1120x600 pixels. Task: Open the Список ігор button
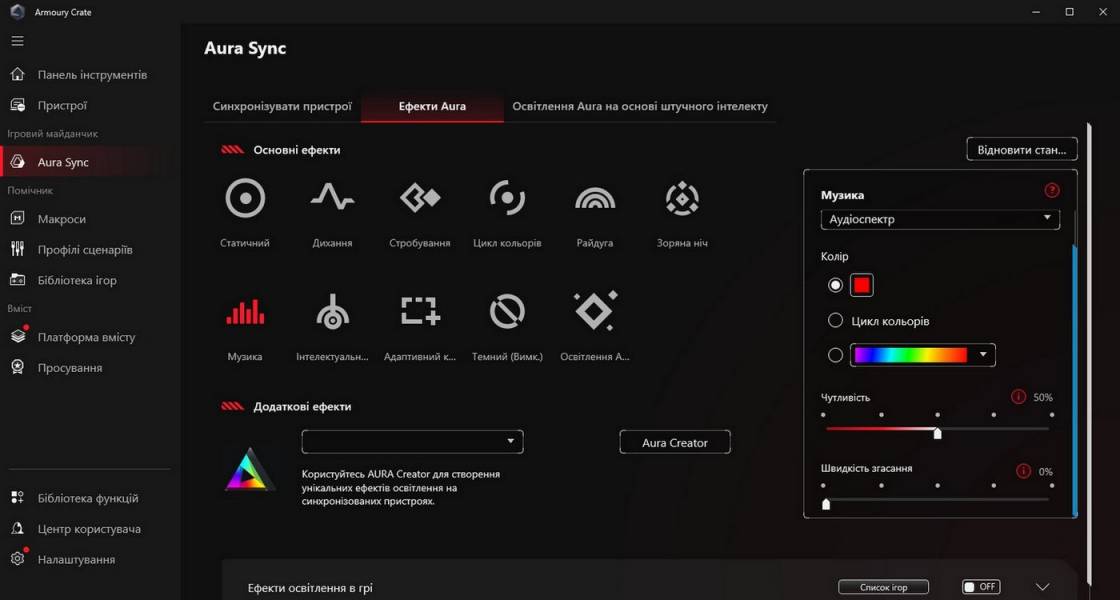pos(884,587)
